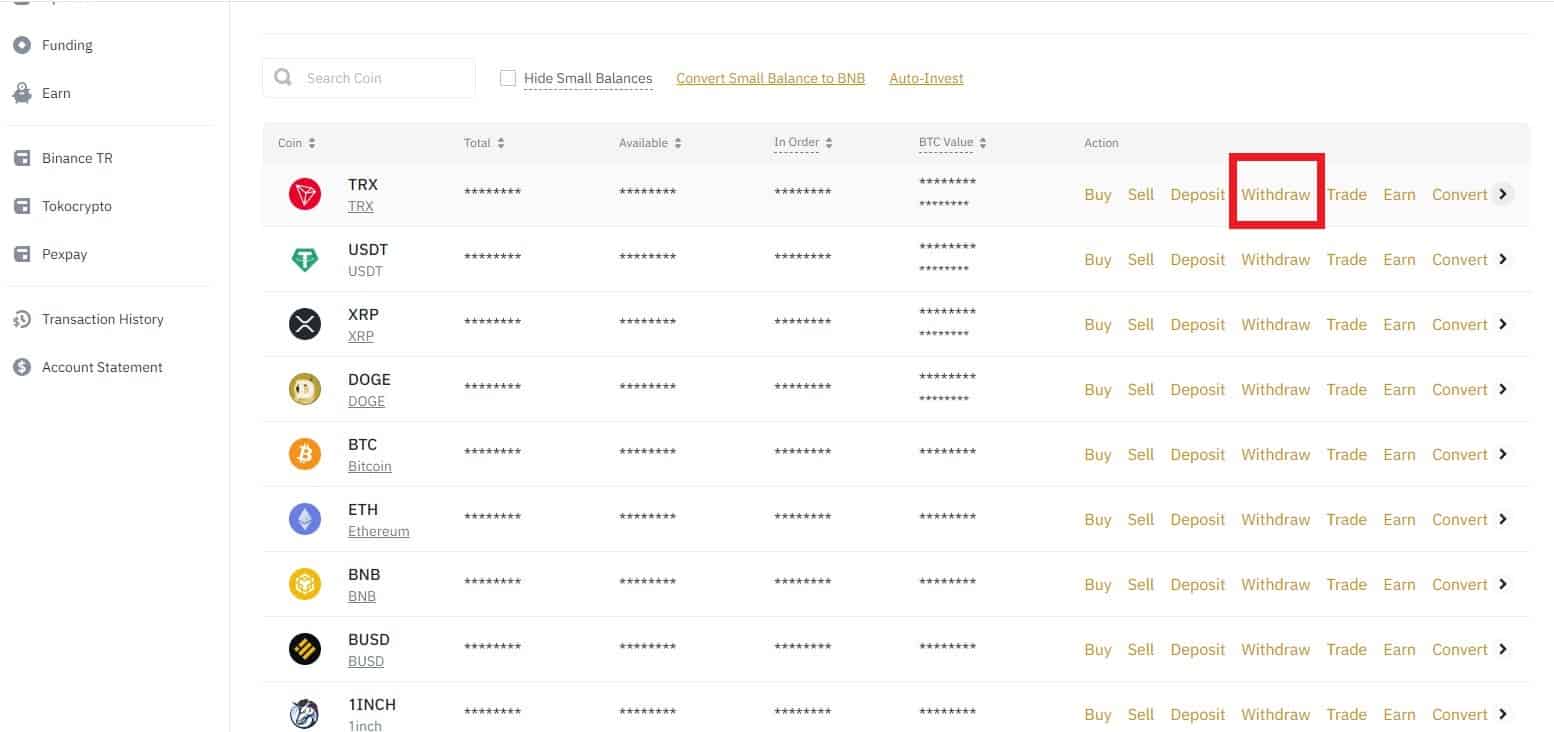This screenshot has height=732, width=1554.
Task: Open the underlined Bitcoin name link
Action: [x=370, y=467]
